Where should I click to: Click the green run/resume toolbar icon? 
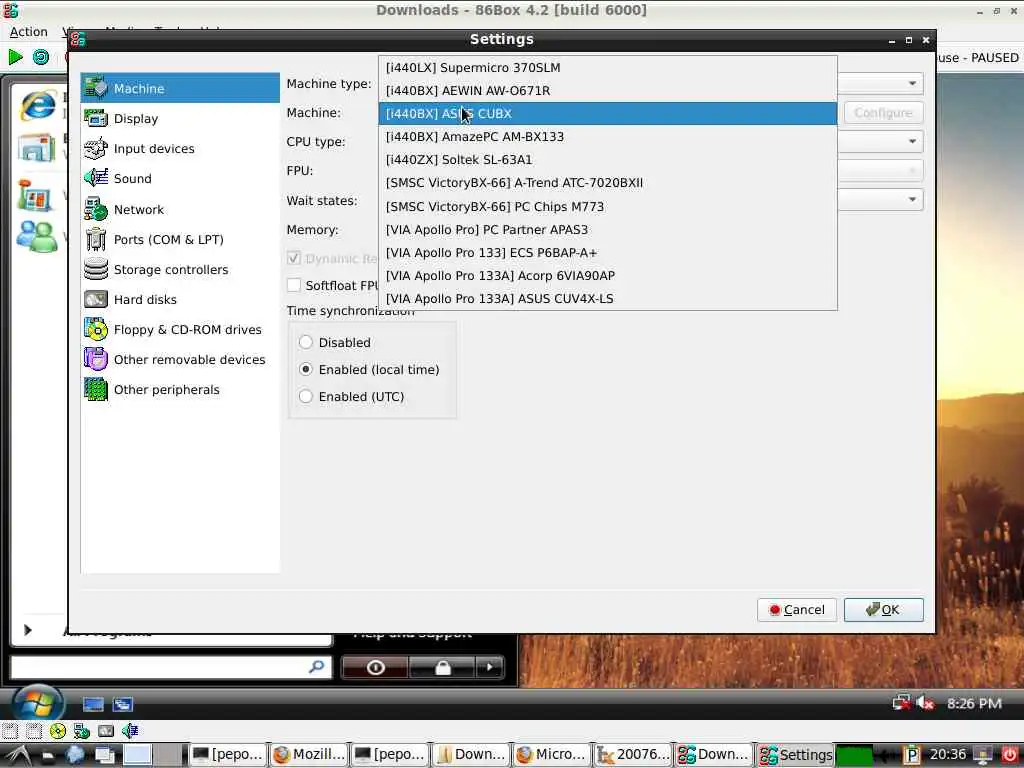[15, 57]
